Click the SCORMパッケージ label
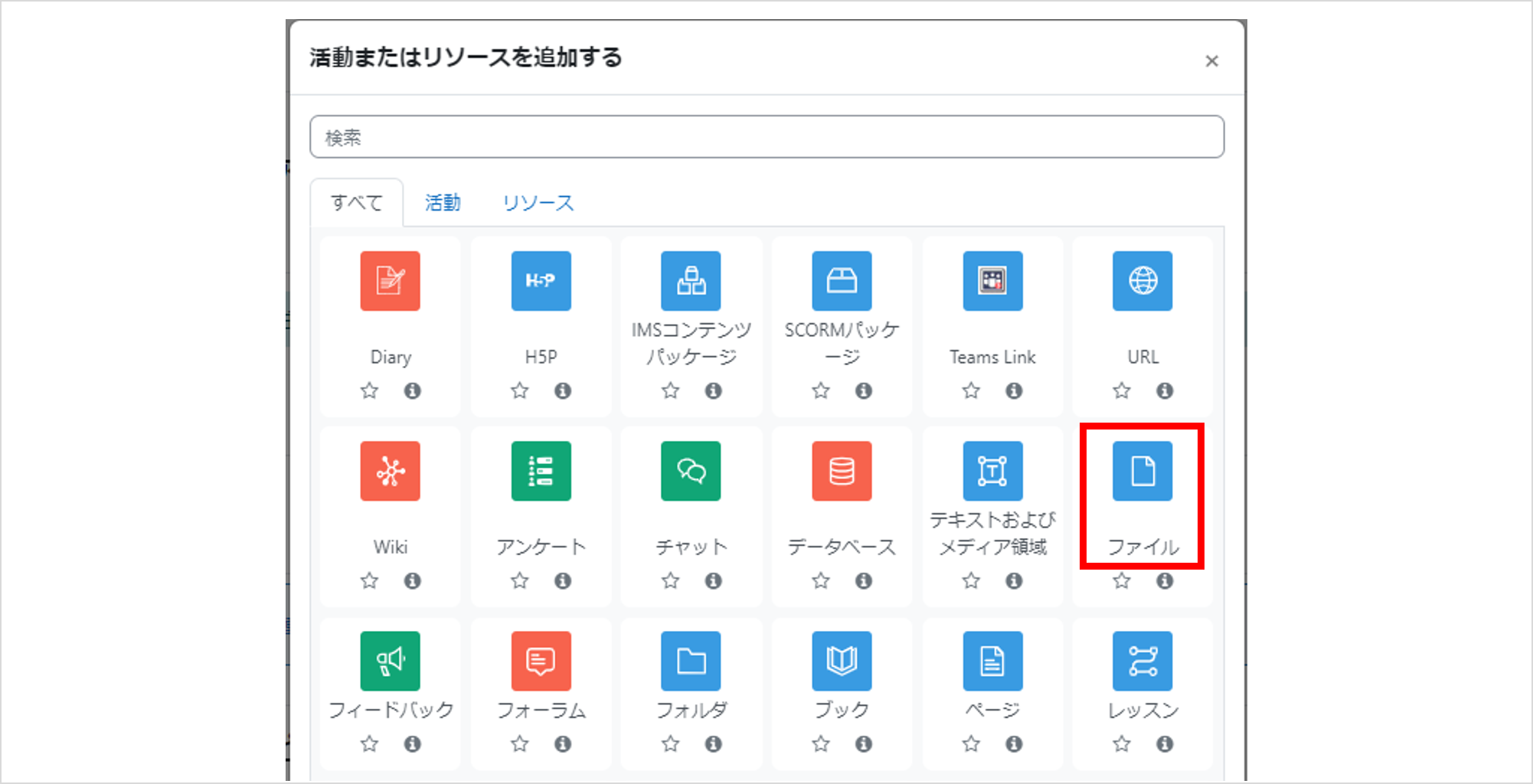1533x784 pixels. 842,343
